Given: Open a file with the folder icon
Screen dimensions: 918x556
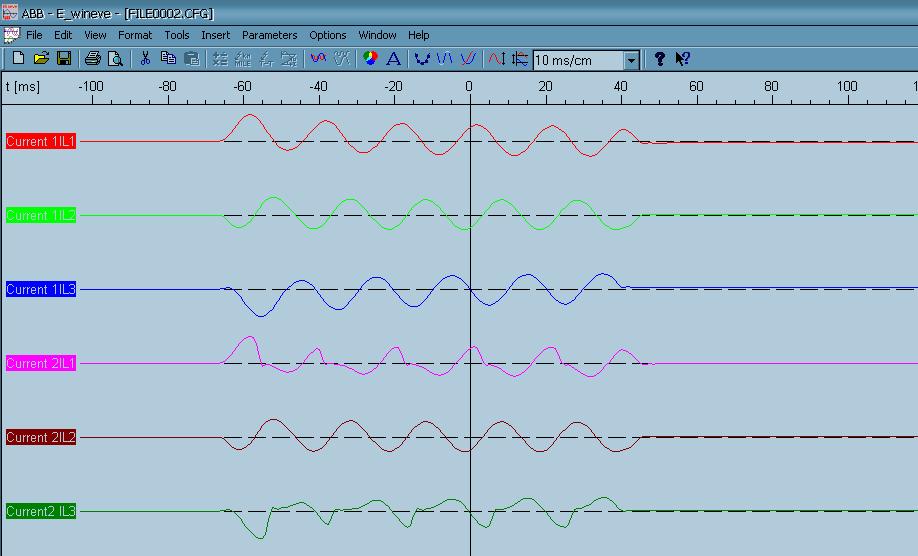Looking at the screenshot, I should tap(41, 59).
